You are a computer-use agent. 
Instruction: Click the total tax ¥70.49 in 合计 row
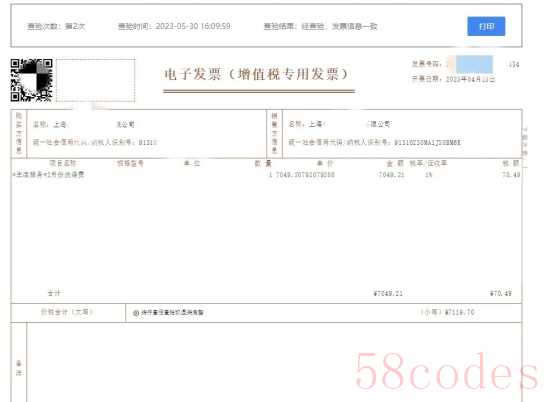point(500,293)
